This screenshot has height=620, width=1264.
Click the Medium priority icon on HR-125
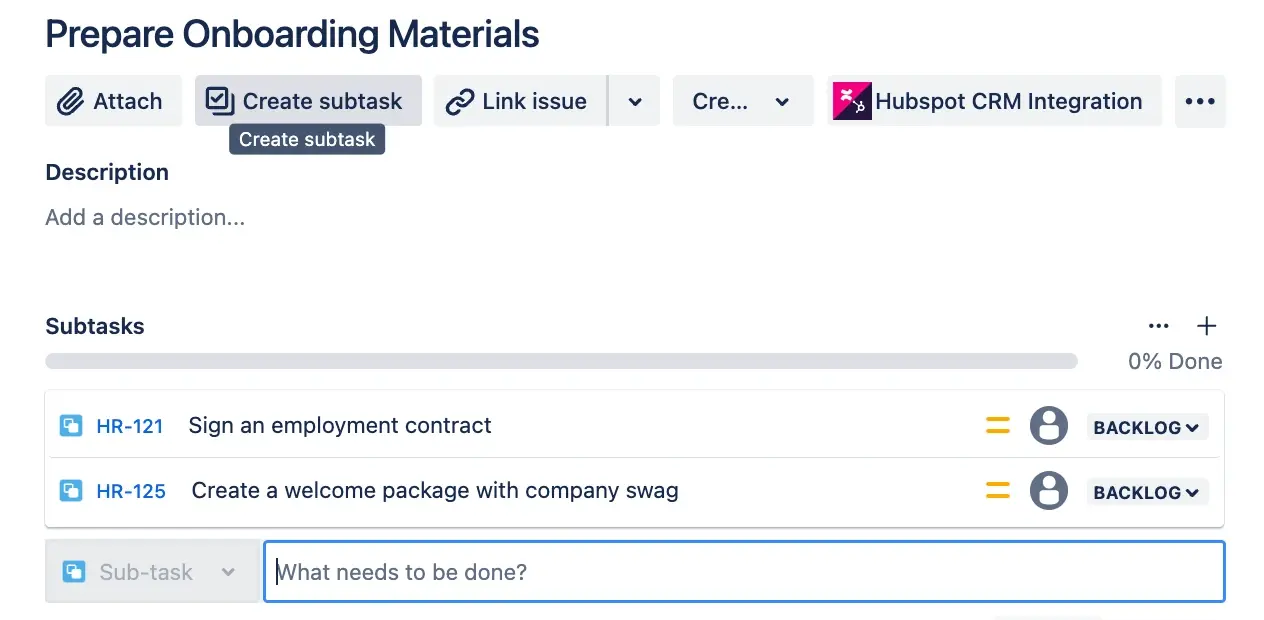coord(997,491)
